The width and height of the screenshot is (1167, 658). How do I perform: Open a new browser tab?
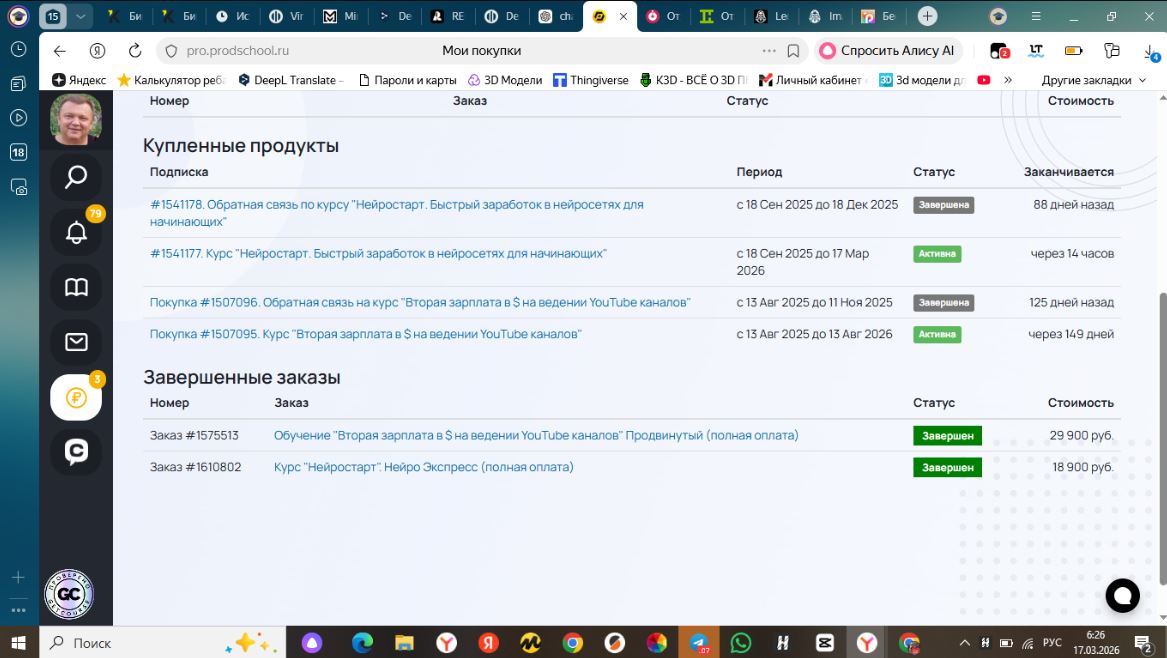pyautogui.click(x=927, y=16)
